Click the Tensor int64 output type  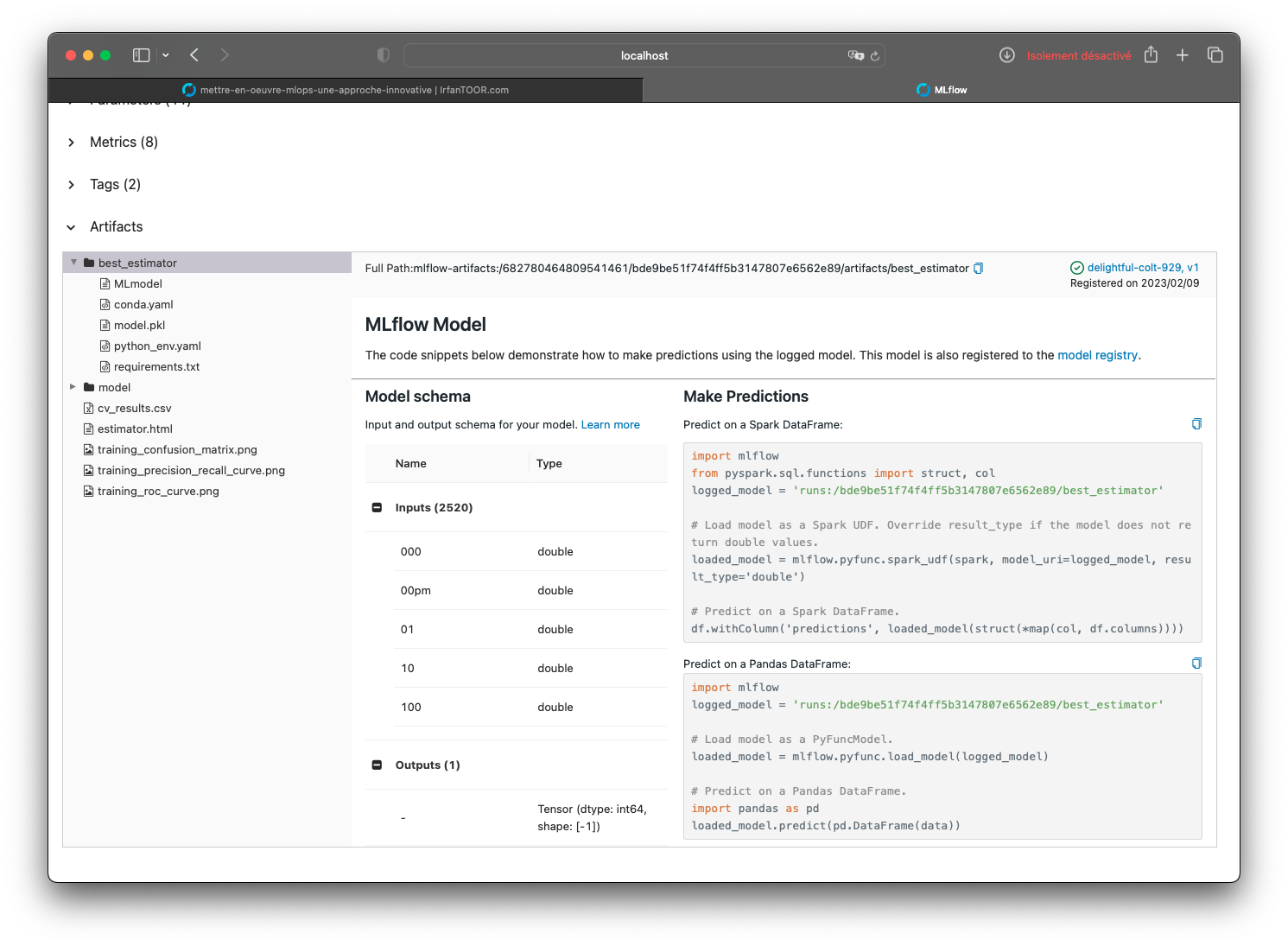592,818
